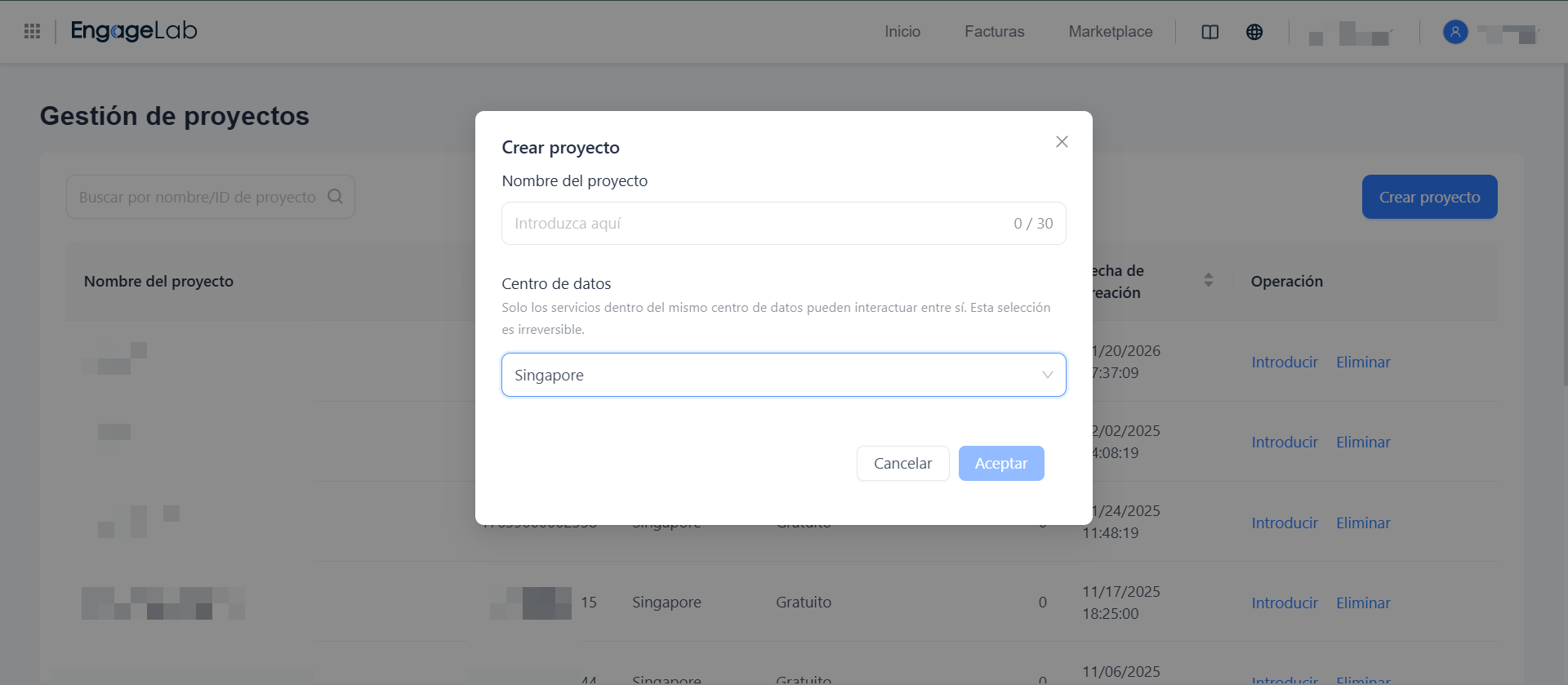This screenshot has width=1568, height=685.
Task: Open the user profile avatar
Action: [1454, 32]
